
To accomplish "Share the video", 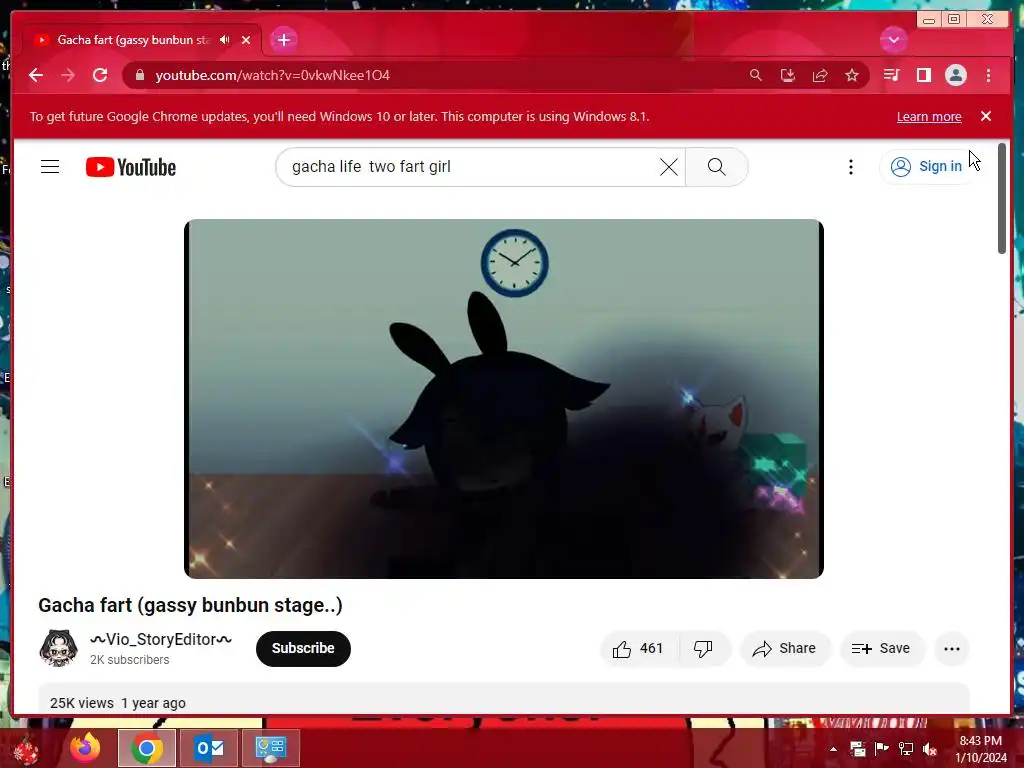I will pos(784,648).
